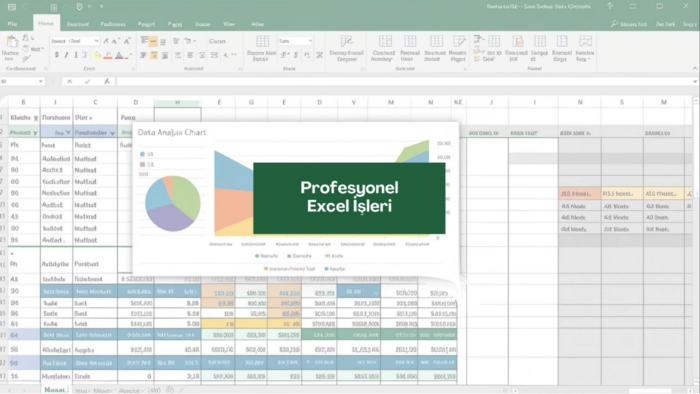Switch to the Home ribbon tab
The width and height of the screenshot is (700, 394).
[x=46, y=23]
